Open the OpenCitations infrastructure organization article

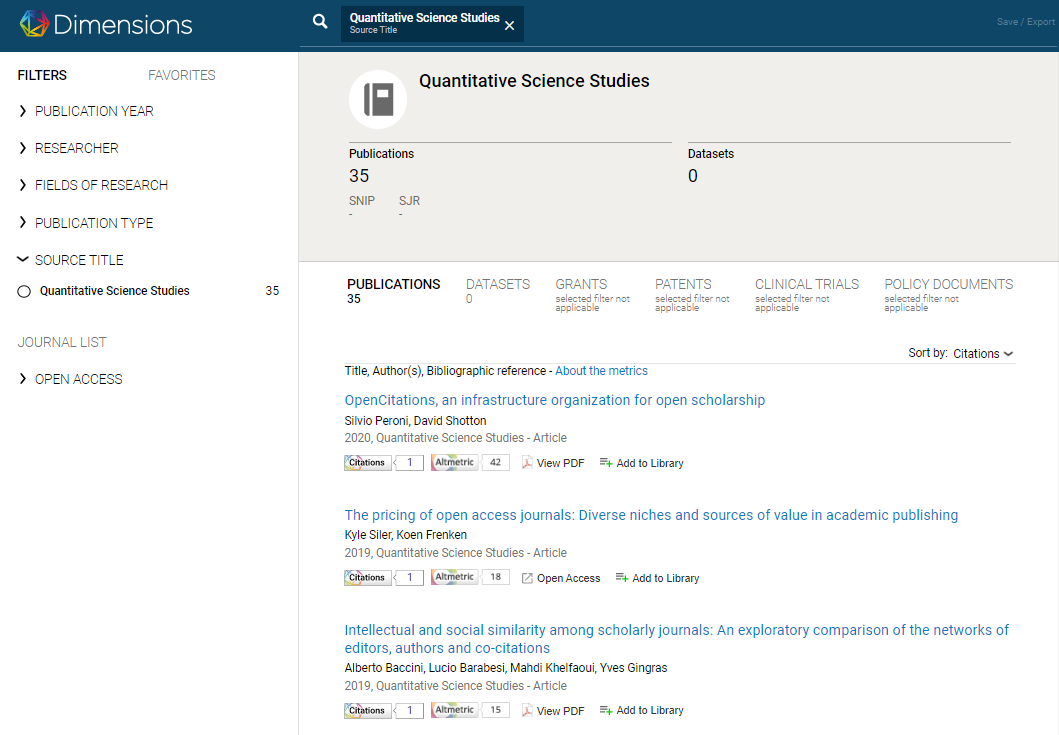coord(554,400)
